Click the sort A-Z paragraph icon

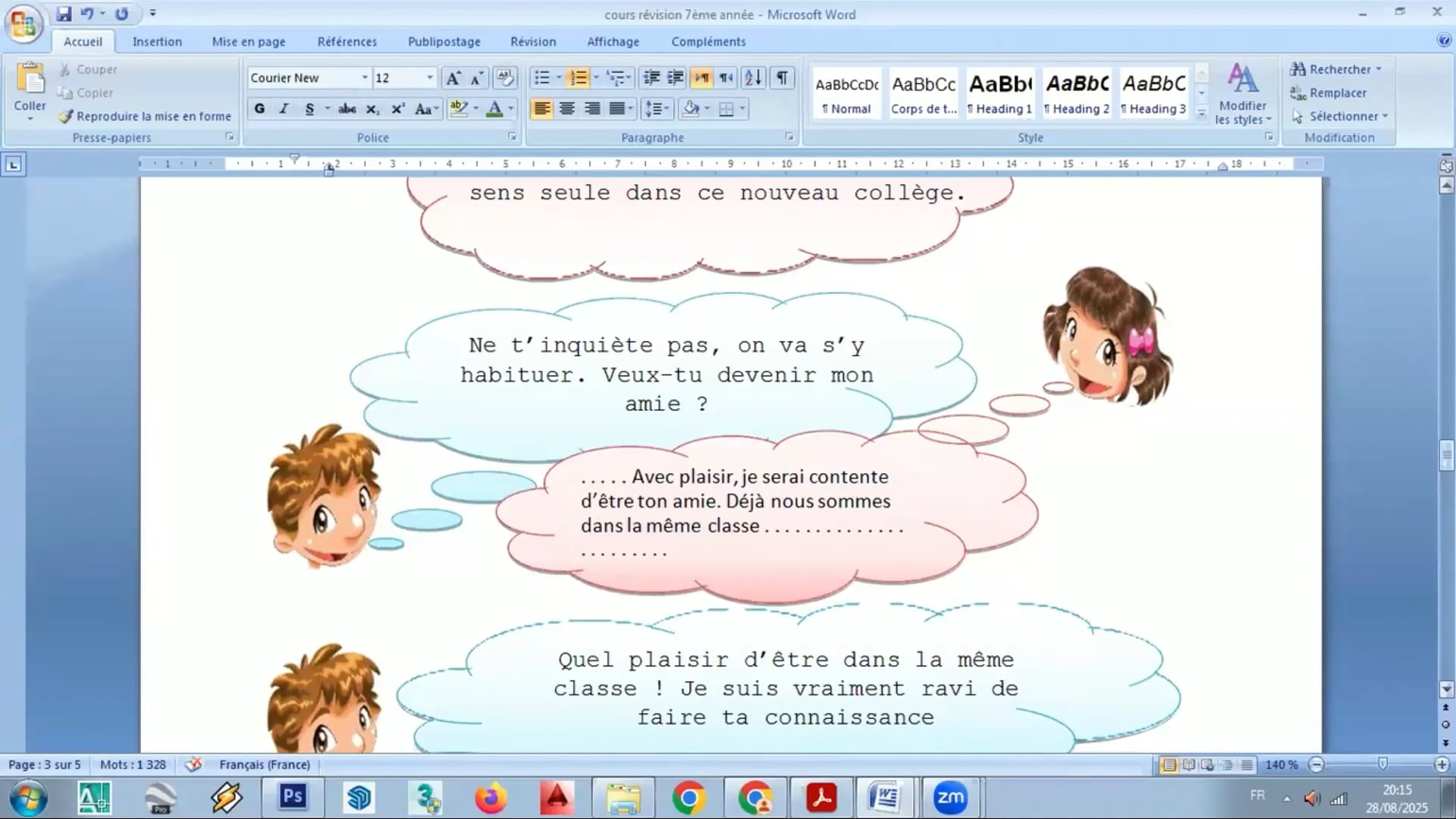(x=752, y=77)
